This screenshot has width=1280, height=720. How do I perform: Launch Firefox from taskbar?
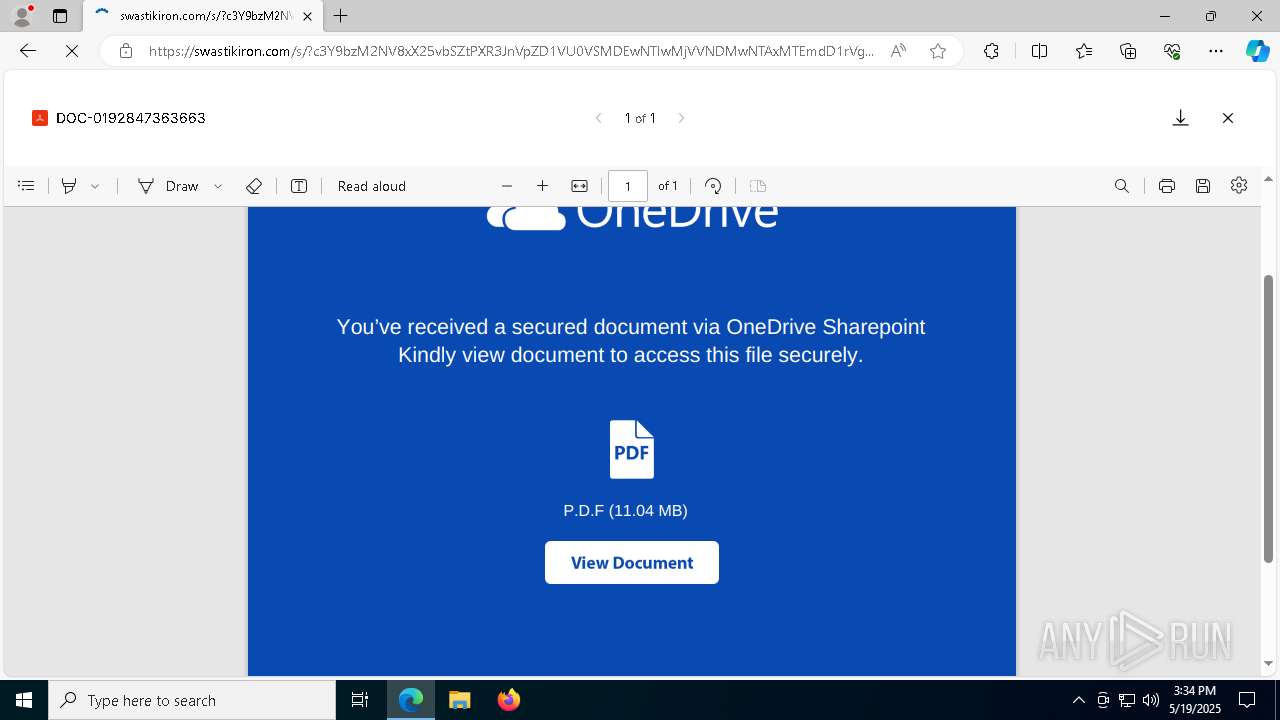509,700
